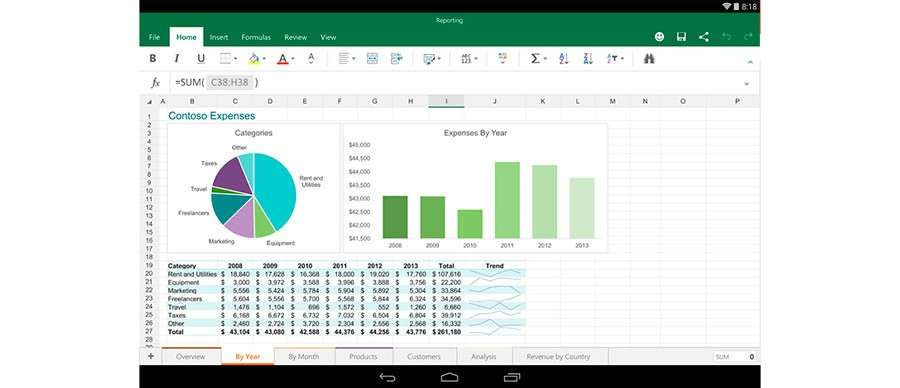Screen dimensions: 900x388
Task: Add a new sheet with plus icon
Action: (x=151, y=356)
